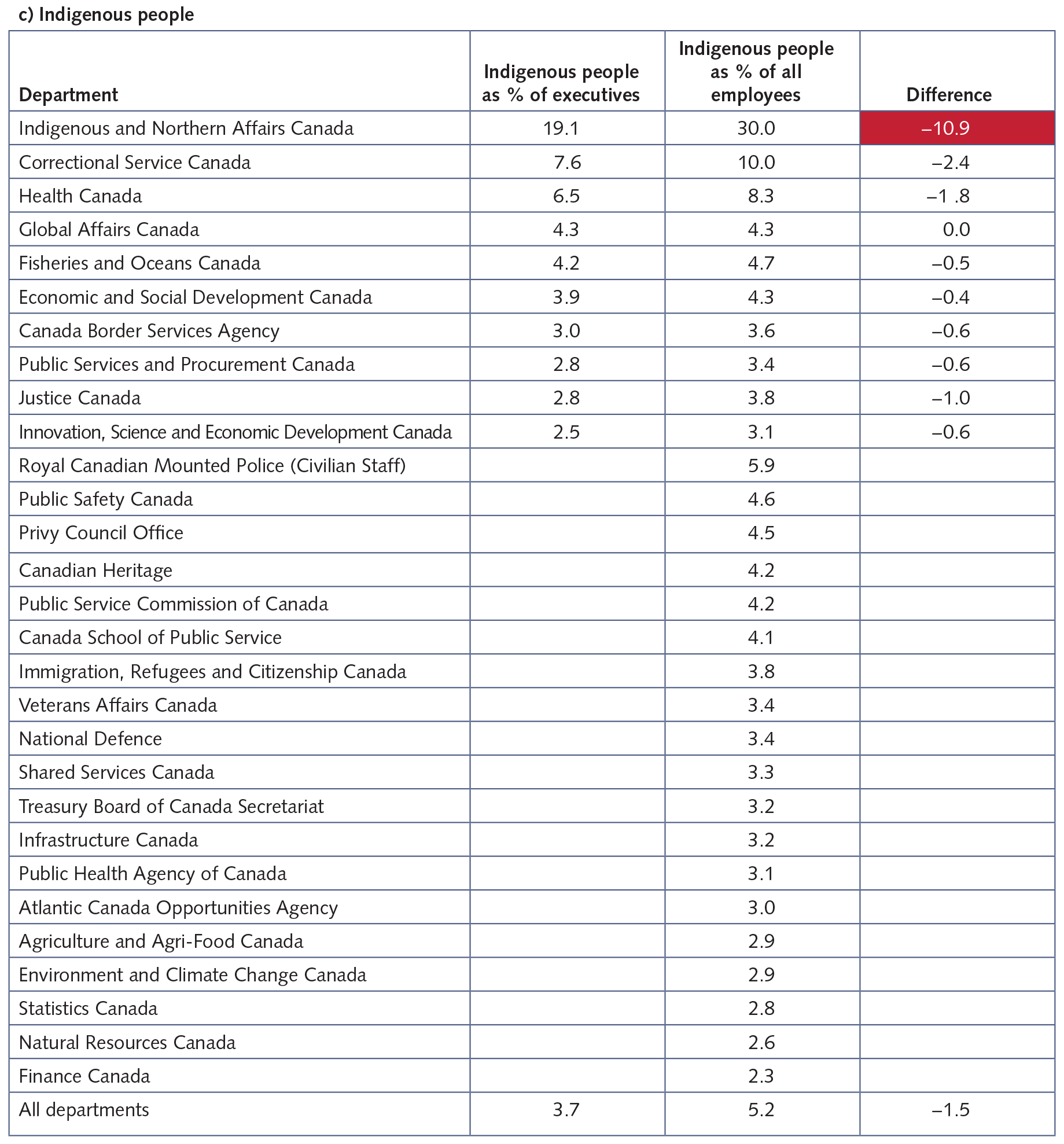Click the 3.6 all employees value

(x=761, y=330)
